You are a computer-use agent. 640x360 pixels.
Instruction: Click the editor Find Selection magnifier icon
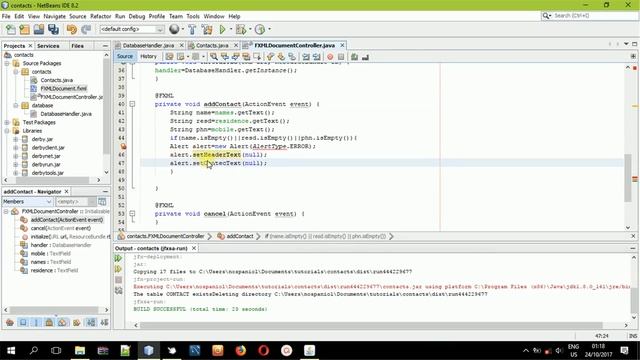pos(213,57)
